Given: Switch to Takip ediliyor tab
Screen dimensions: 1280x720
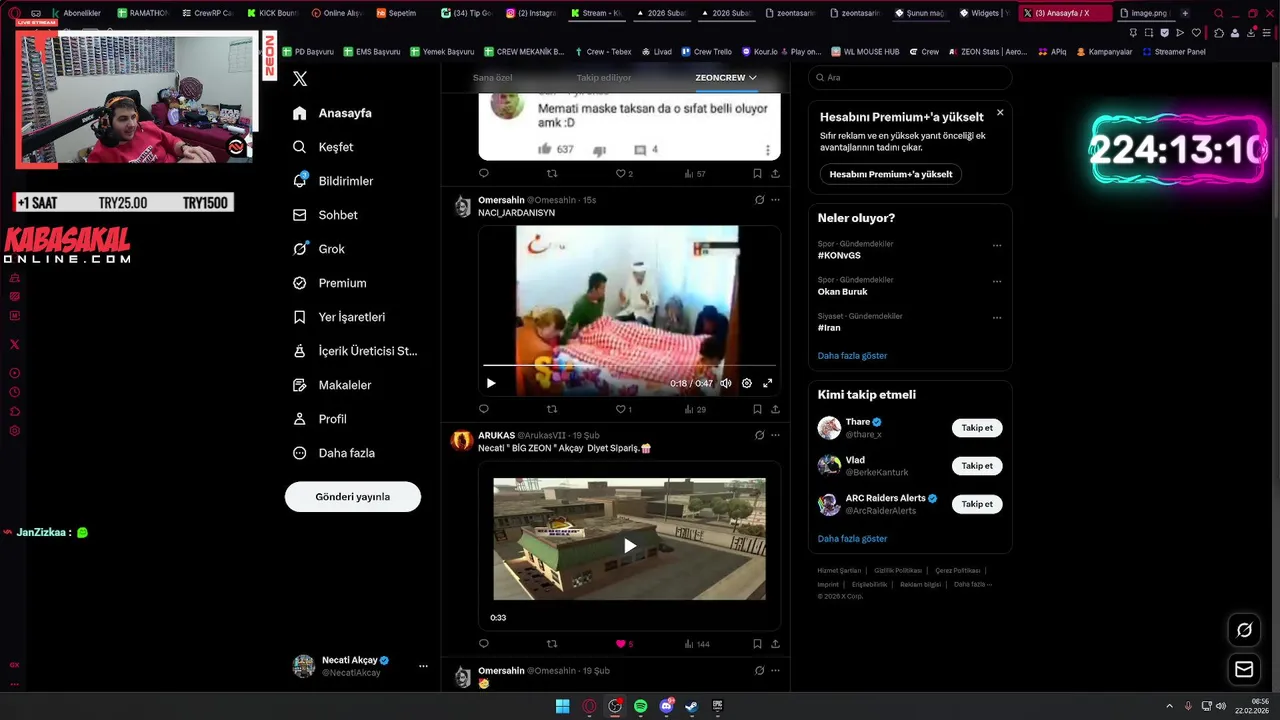Looking at the screenshot, I should (x=604, y=78).
